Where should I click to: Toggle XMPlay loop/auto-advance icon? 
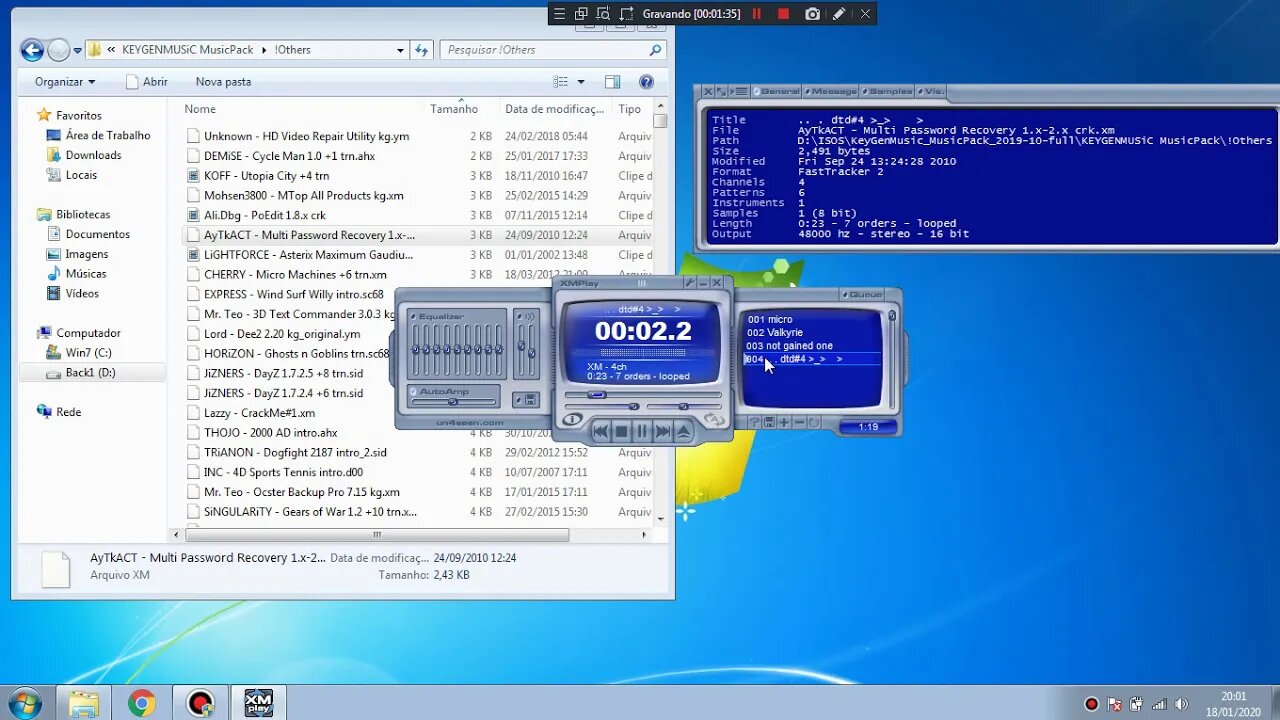click(x=714, y=419)
